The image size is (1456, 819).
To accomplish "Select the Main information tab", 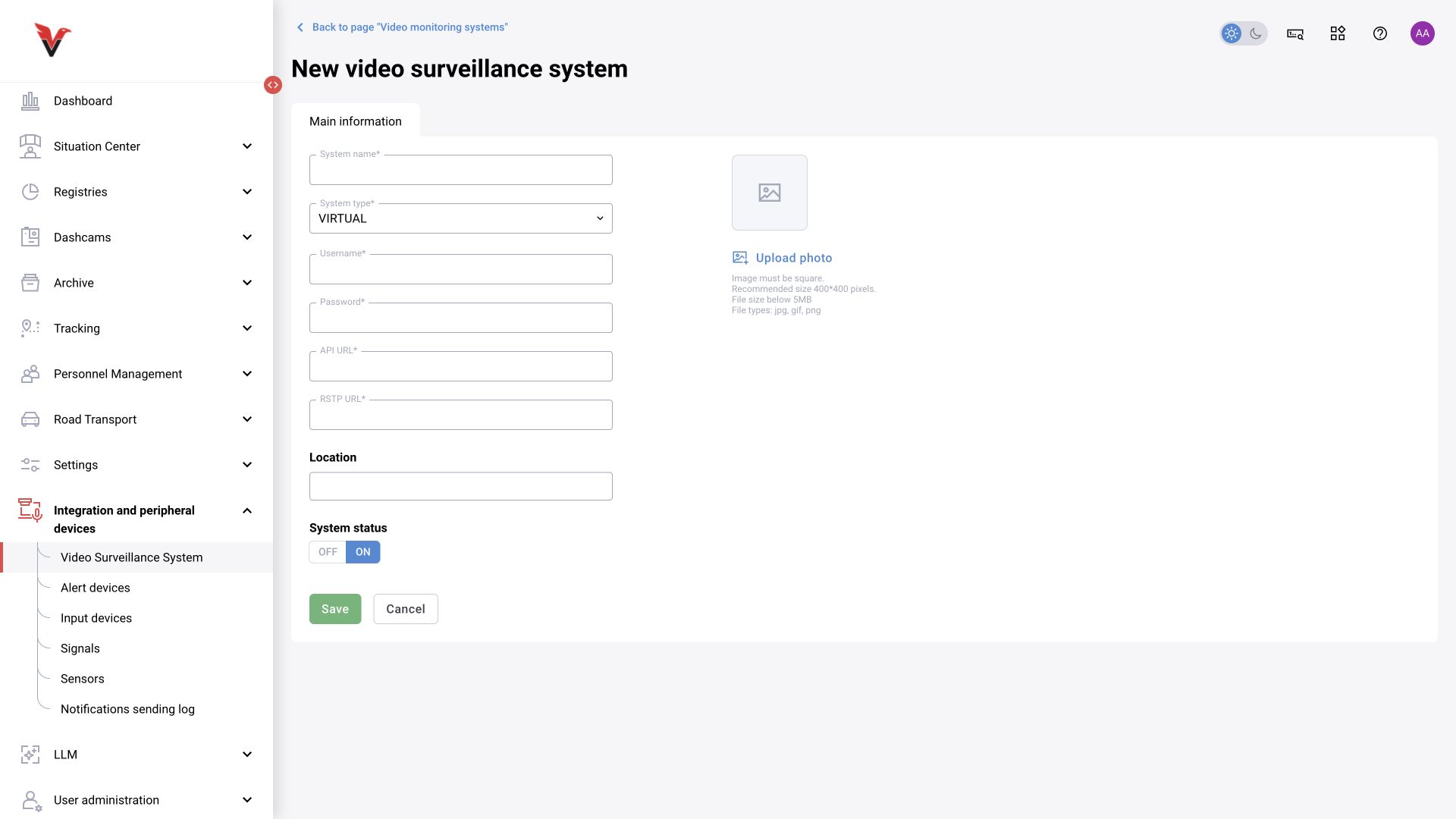I will (356, 121).
